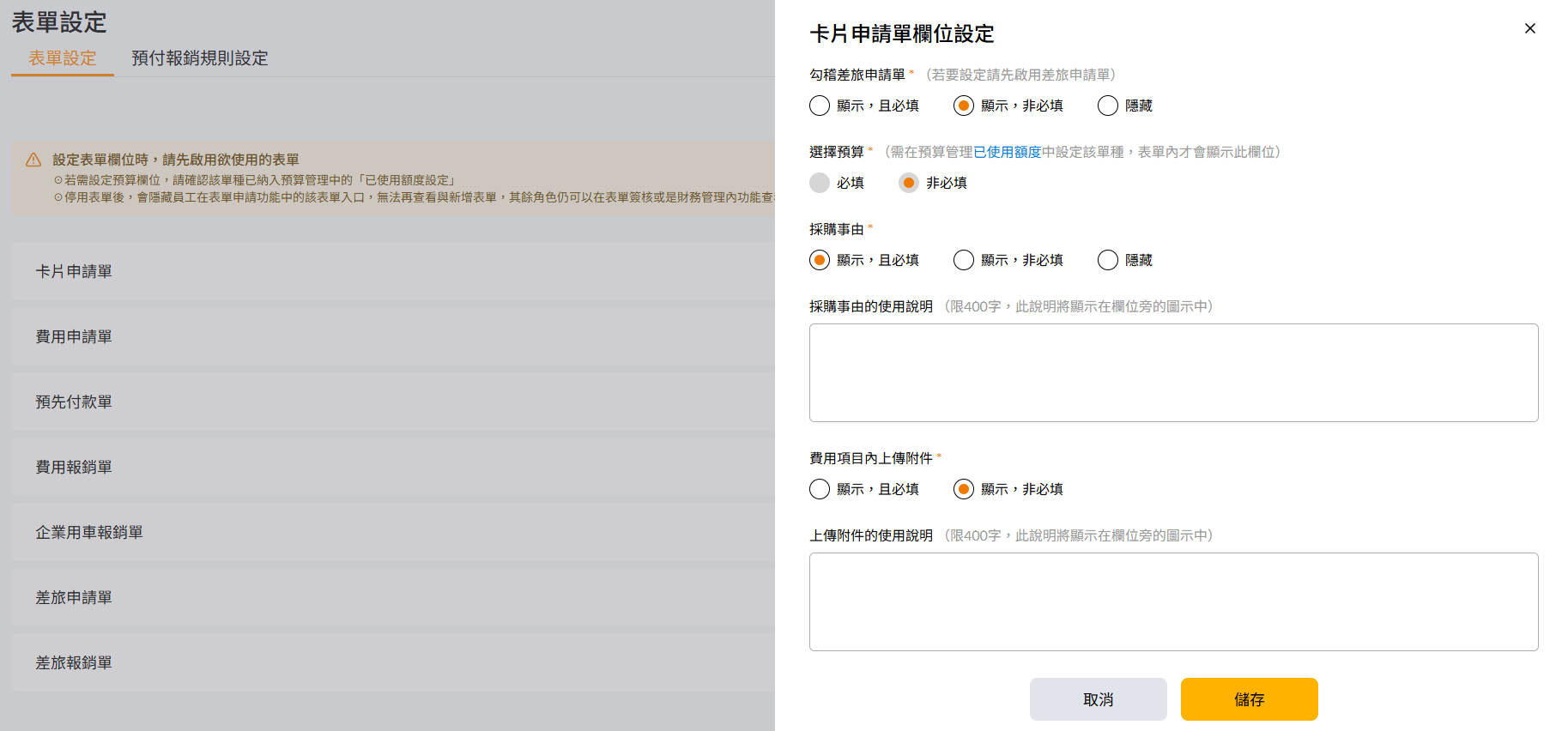Choose 必填 for 選擇預算
The image size is (1568, 731).
[820, 183]
